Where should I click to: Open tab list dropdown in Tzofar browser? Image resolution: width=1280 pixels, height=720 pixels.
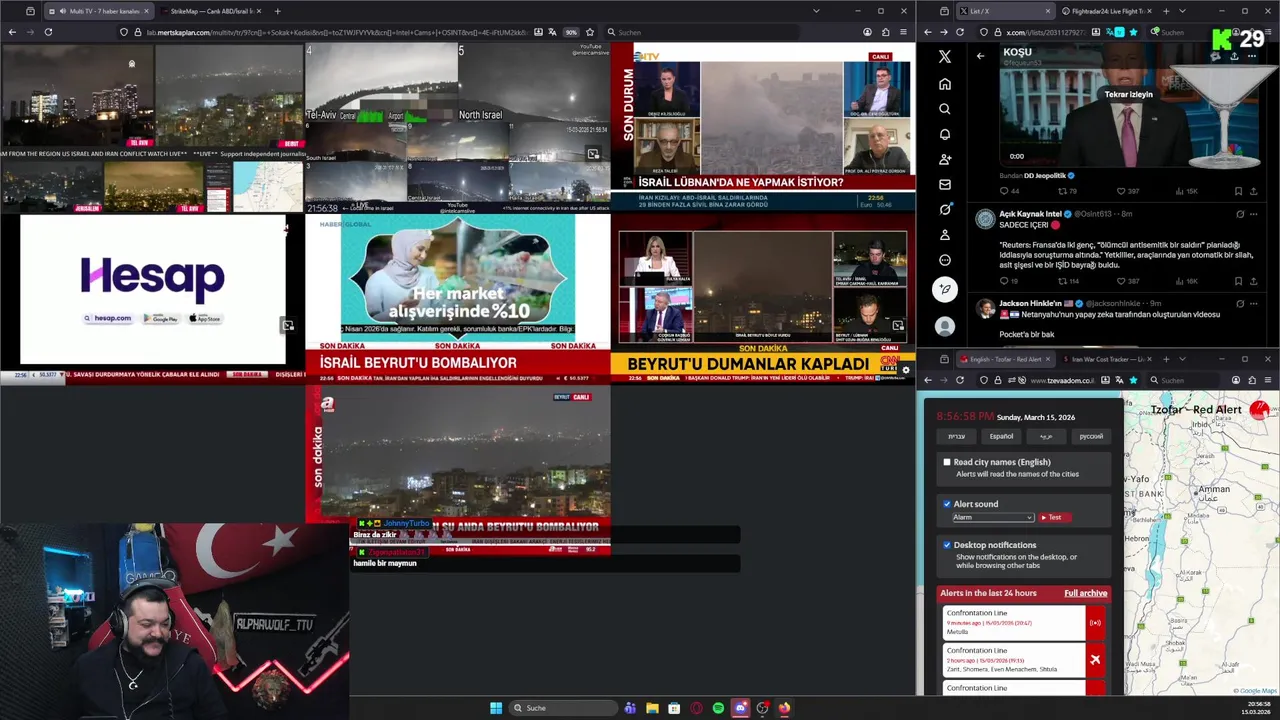click(x=1182, y=359)
